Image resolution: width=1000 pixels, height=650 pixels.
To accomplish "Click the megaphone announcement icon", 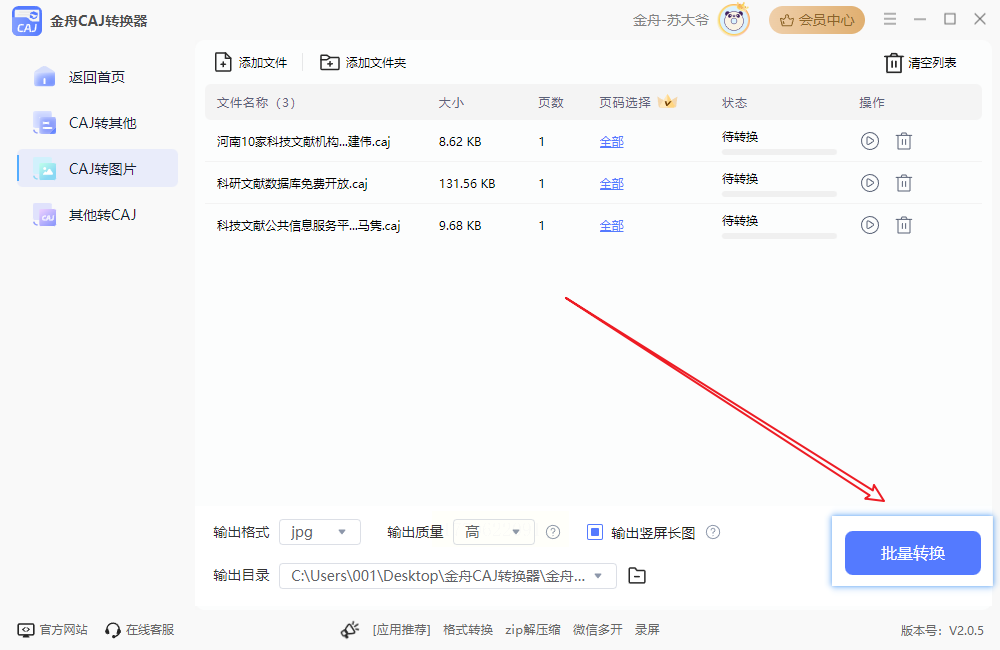I will 350,630.
